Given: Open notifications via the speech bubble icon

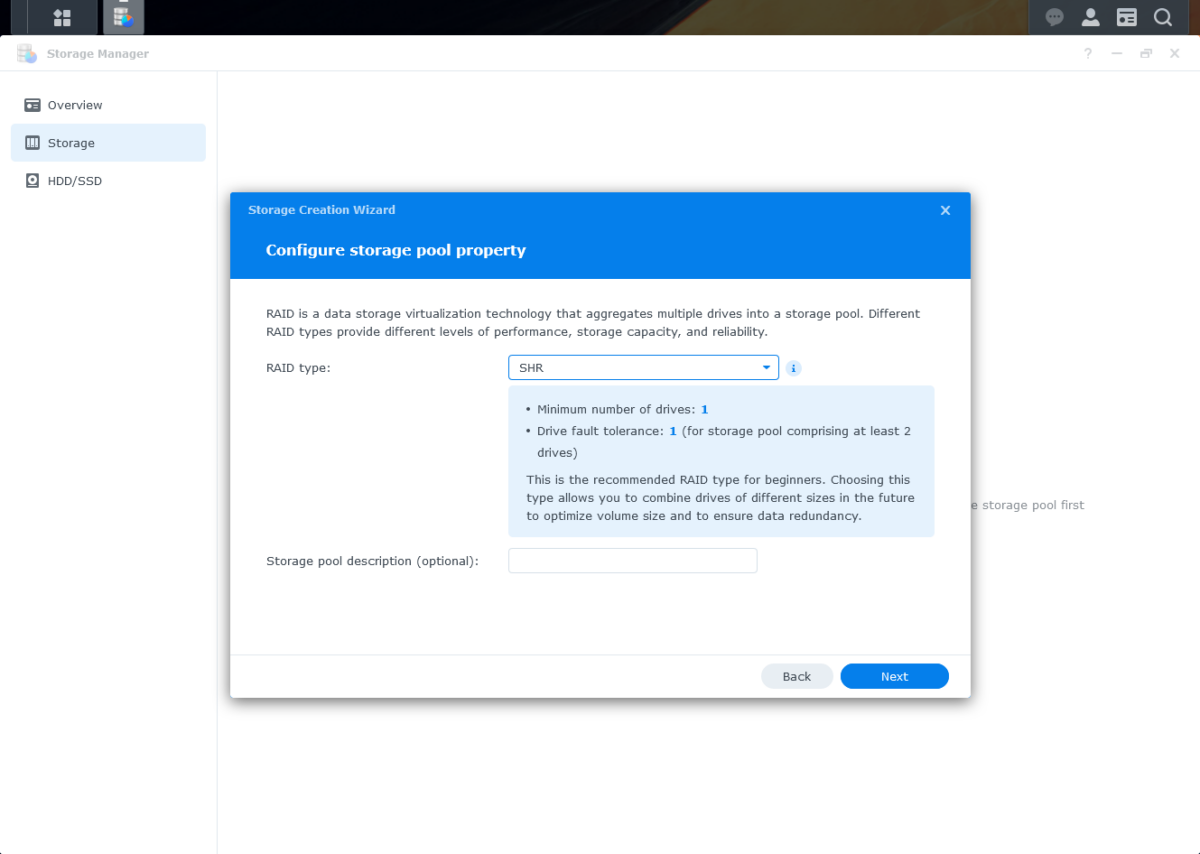Looking at the screenshot, I should pyautogui.click(x=1054, y=17).
